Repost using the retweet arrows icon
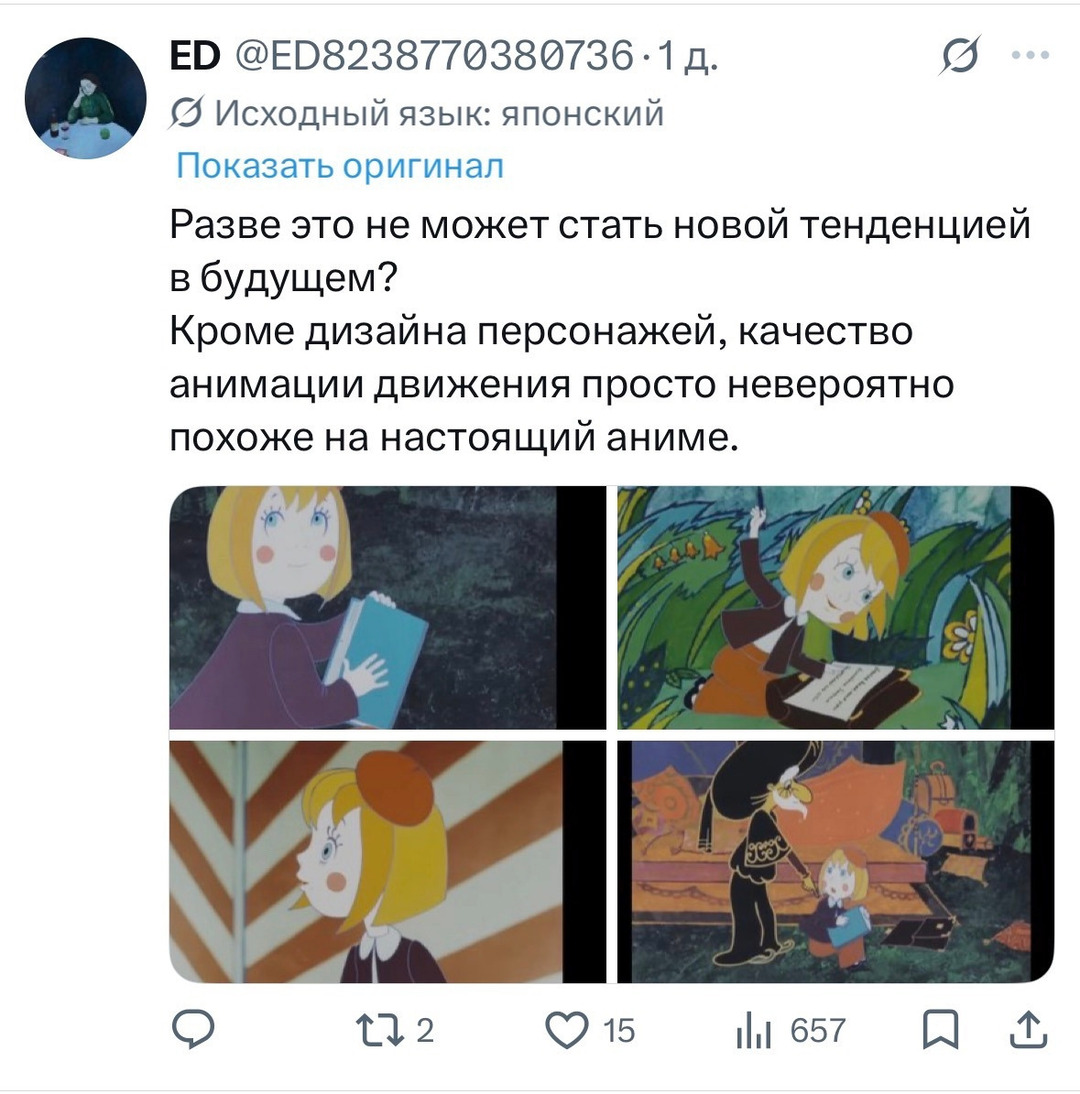Viewport: 1080px width, 1094px height. (380, 1030)
